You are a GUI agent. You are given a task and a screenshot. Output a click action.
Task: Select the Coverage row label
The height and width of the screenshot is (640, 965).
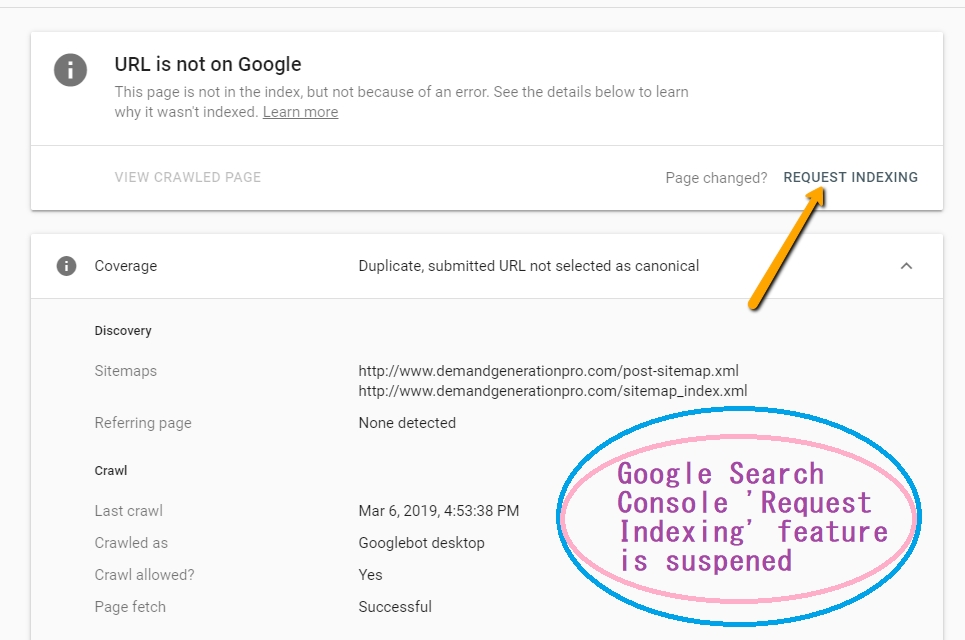[x=126, y=266]
